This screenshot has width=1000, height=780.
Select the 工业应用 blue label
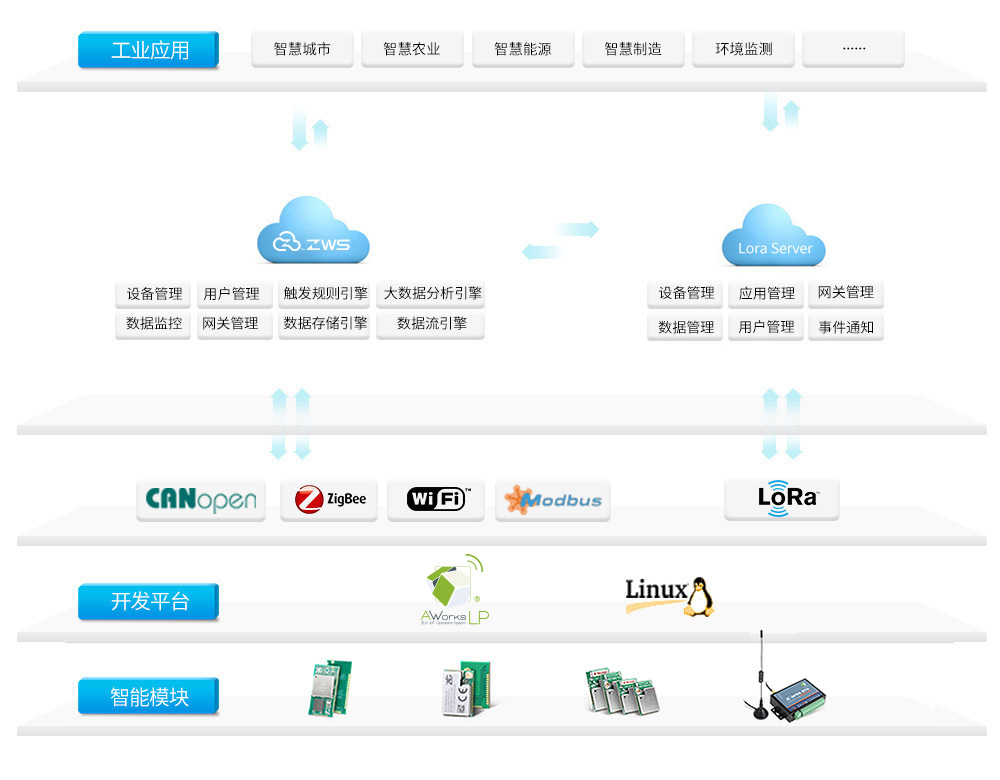point(148,50)
